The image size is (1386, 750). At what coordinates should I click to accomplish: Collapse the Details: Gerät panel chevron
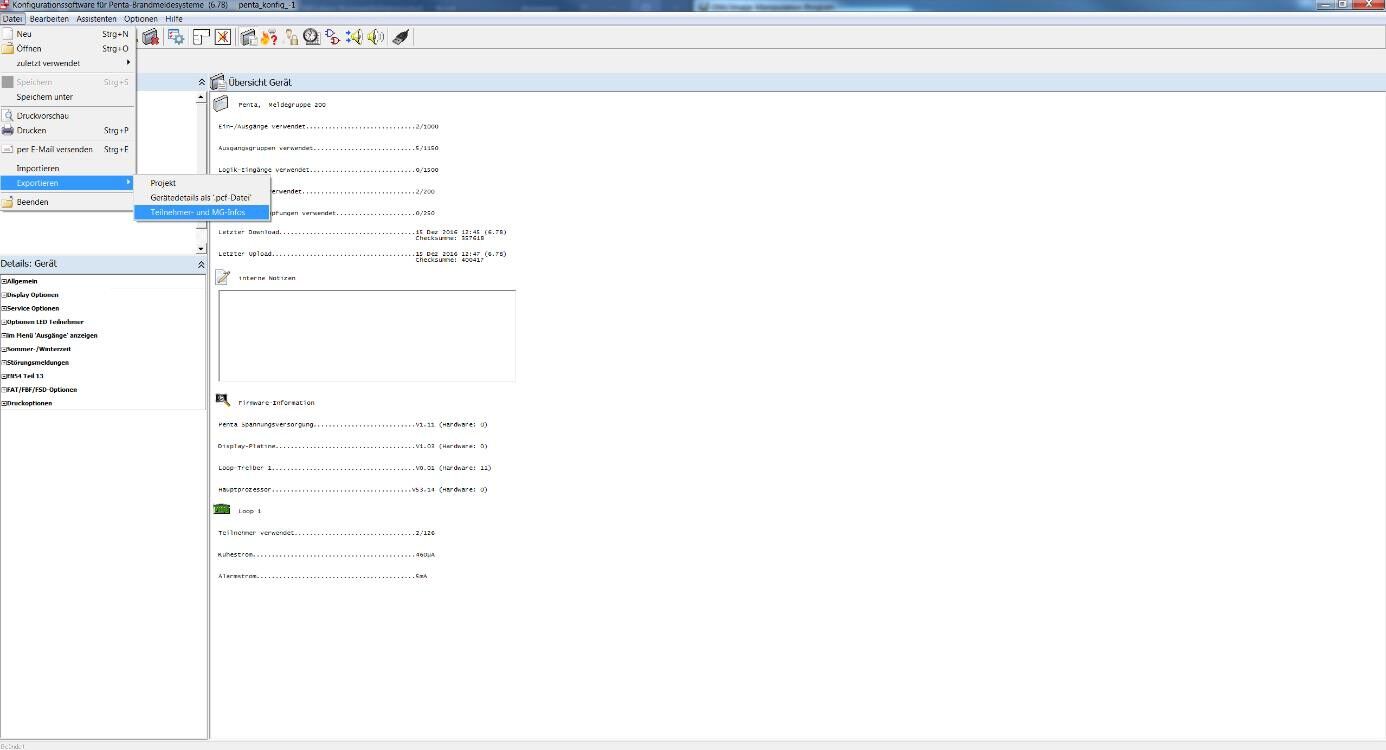(201, 264)
